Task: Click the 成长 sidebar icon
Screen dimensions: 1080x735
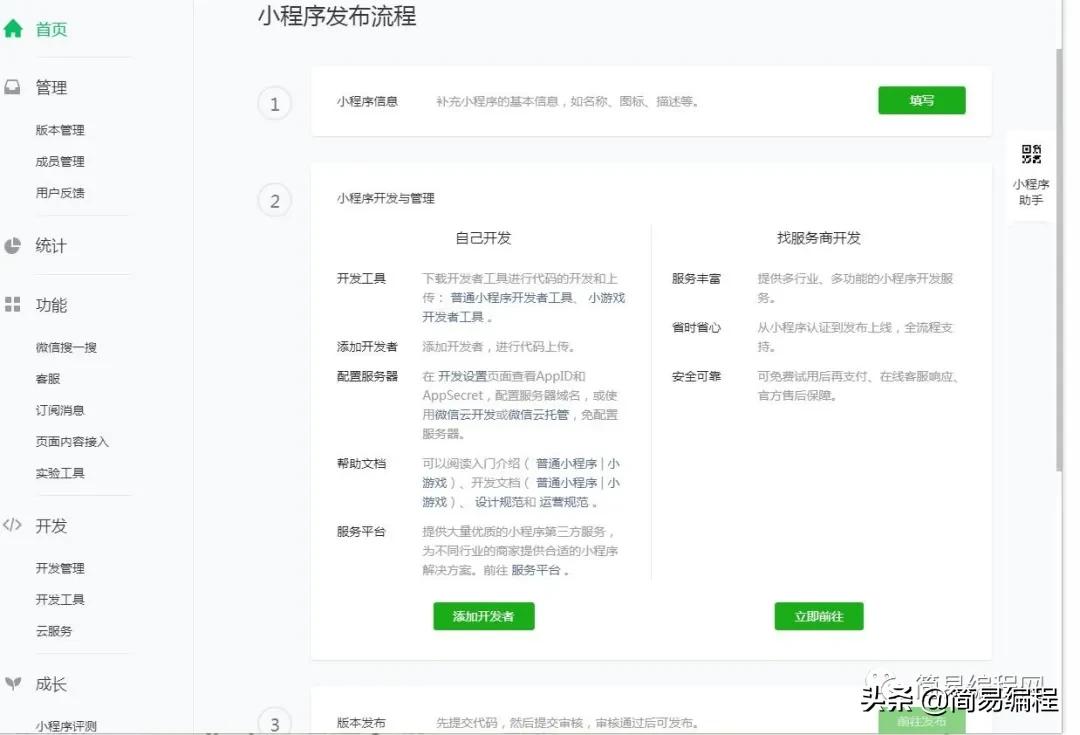Action: pyautogui.click(x=12, y=684)
